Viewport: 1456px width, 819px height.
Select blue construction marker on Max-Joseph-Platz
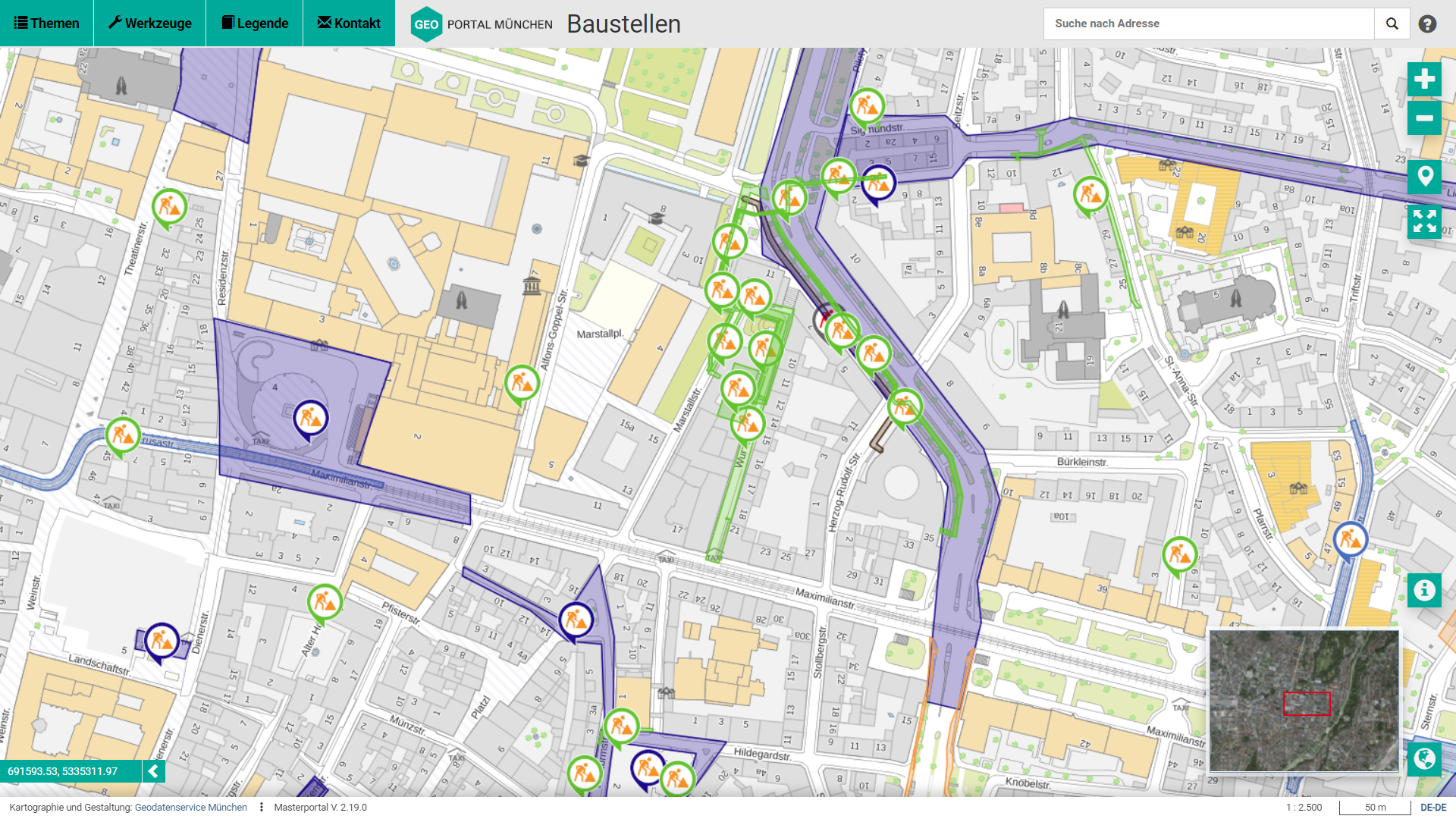pos(310,419)
